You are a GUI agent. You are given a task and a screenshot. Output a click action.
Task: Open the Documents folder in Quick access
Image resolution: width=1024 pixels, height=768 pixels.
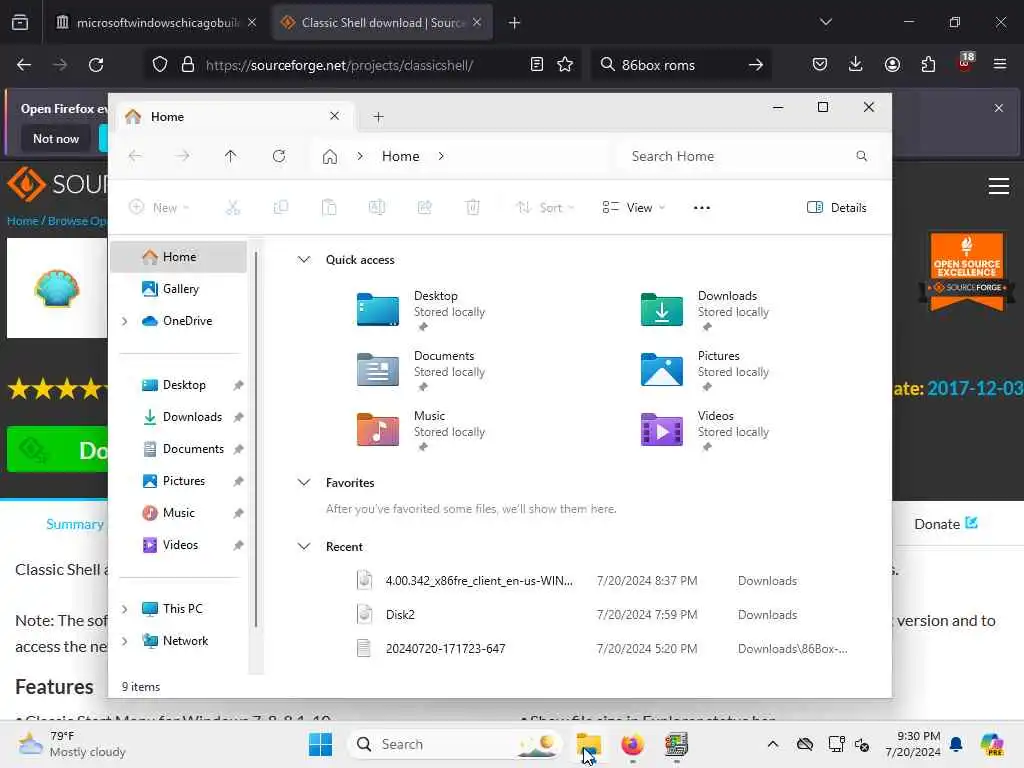point(421,369)
